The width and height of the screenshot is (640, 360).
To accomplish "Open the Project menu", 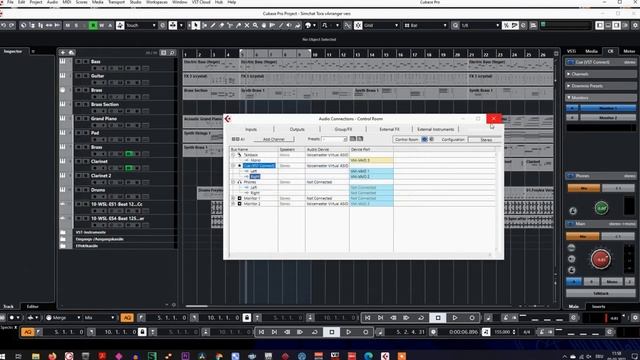I will (x=36, y=2).
